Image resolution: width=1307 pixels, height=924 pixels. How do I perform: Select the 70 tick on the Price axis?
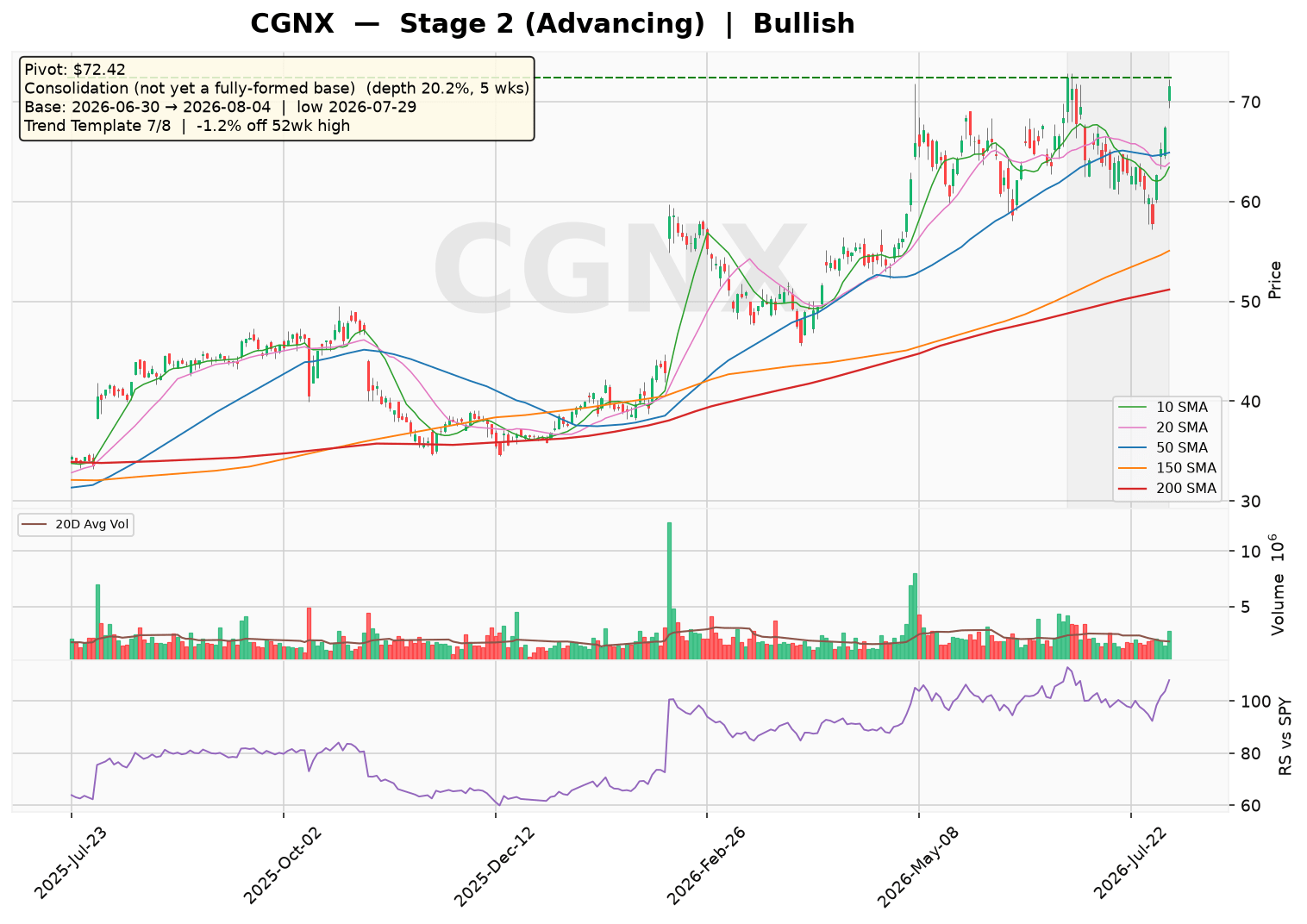(x=1250, y=103)
